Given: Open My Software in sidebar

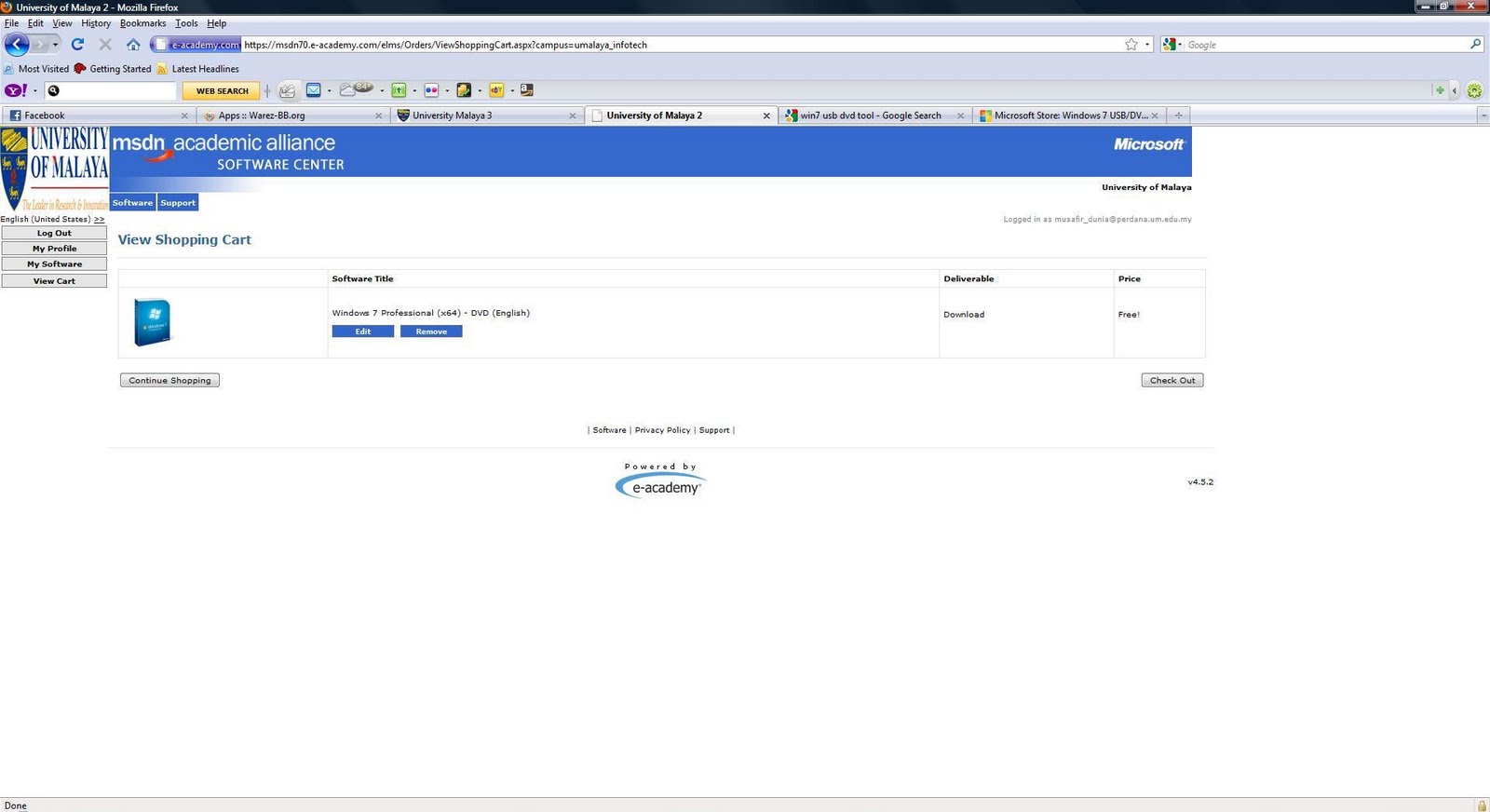Looking at the screenshot, I should tap(54, 264).
